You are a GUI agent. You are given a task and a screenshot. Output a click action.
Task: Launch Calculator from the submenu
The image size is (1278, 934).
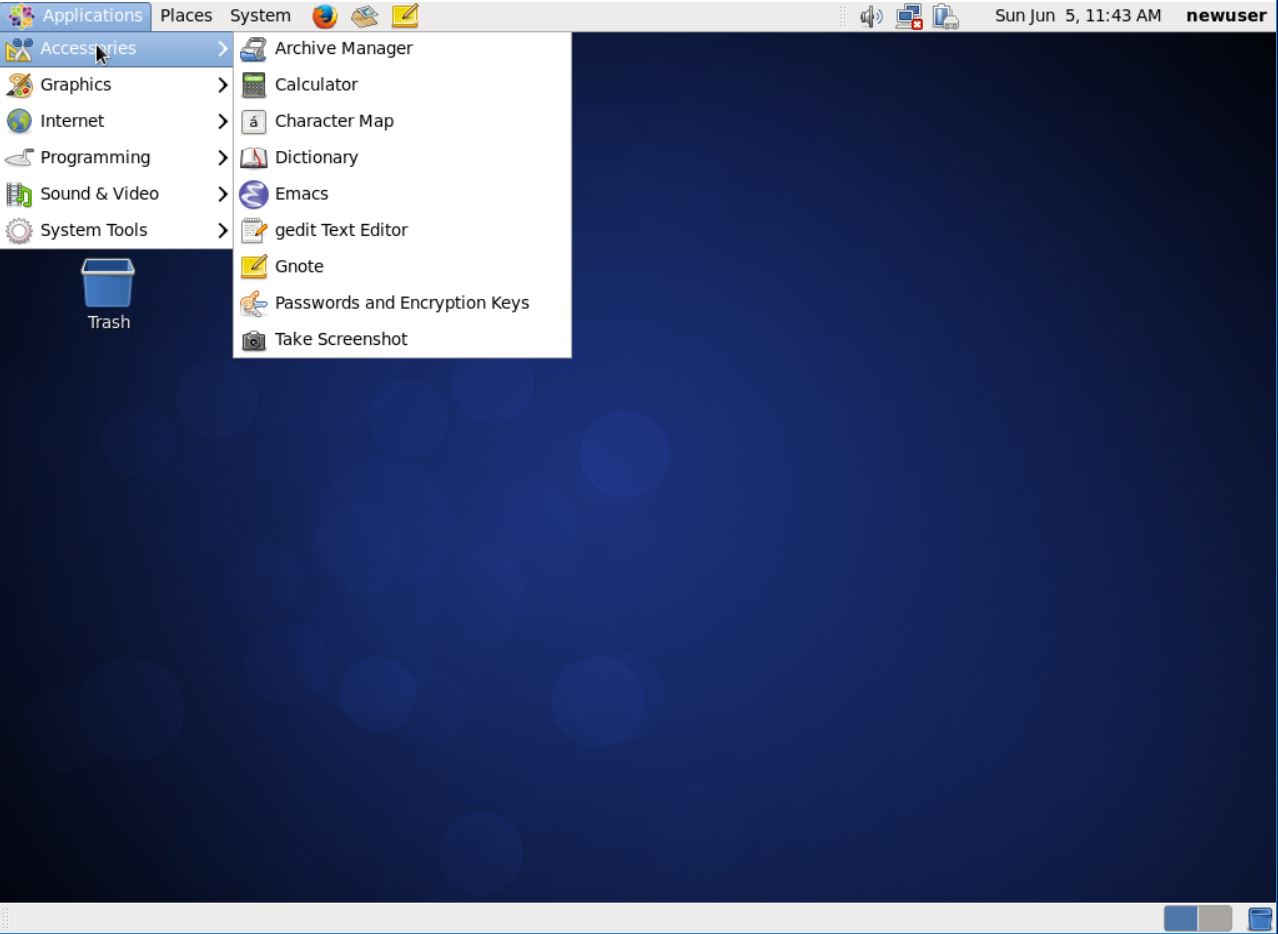(x=402, y=85)
